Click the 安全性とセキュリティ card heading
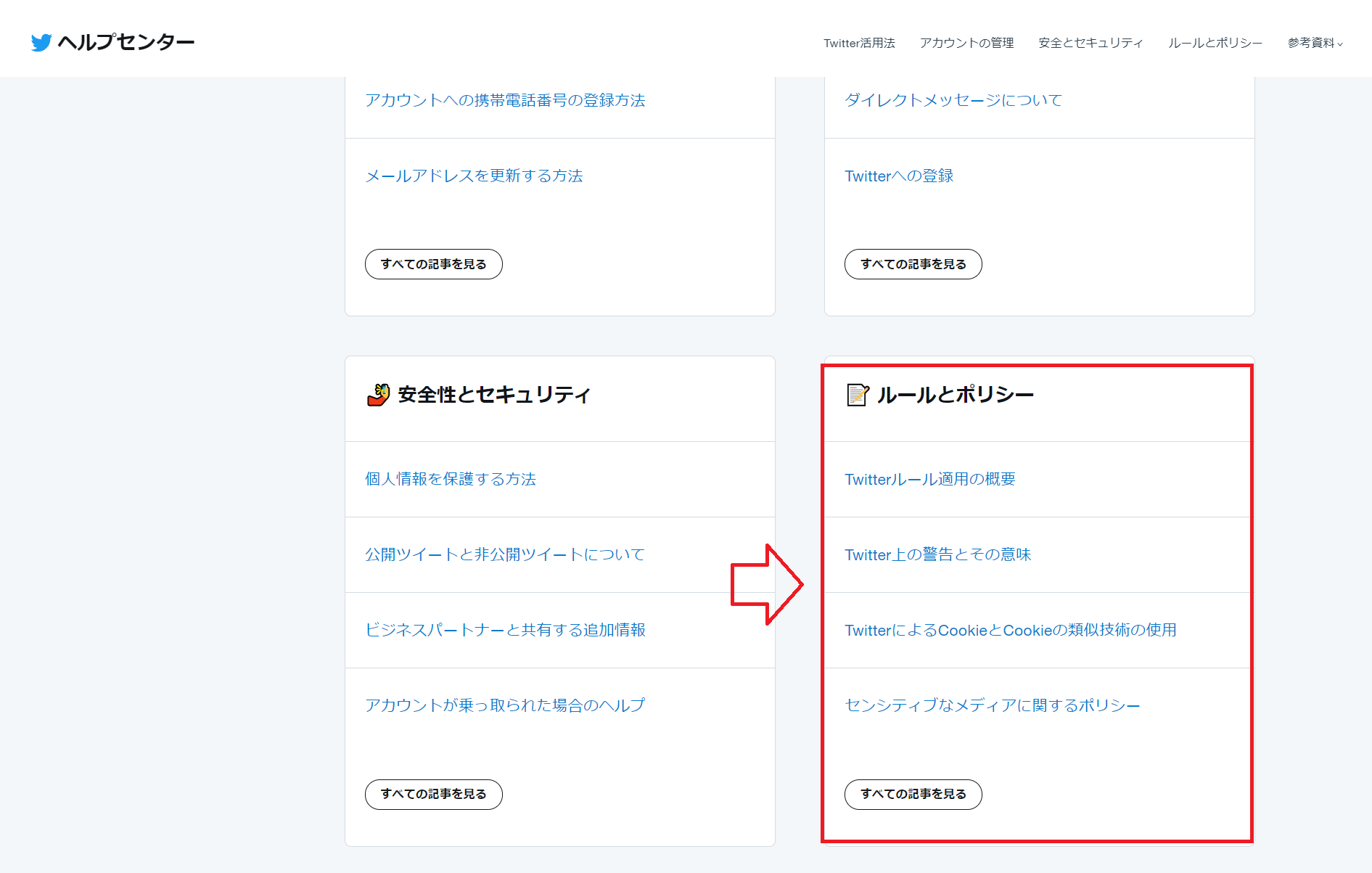1372x873 pixels. (x=494, y=395)
